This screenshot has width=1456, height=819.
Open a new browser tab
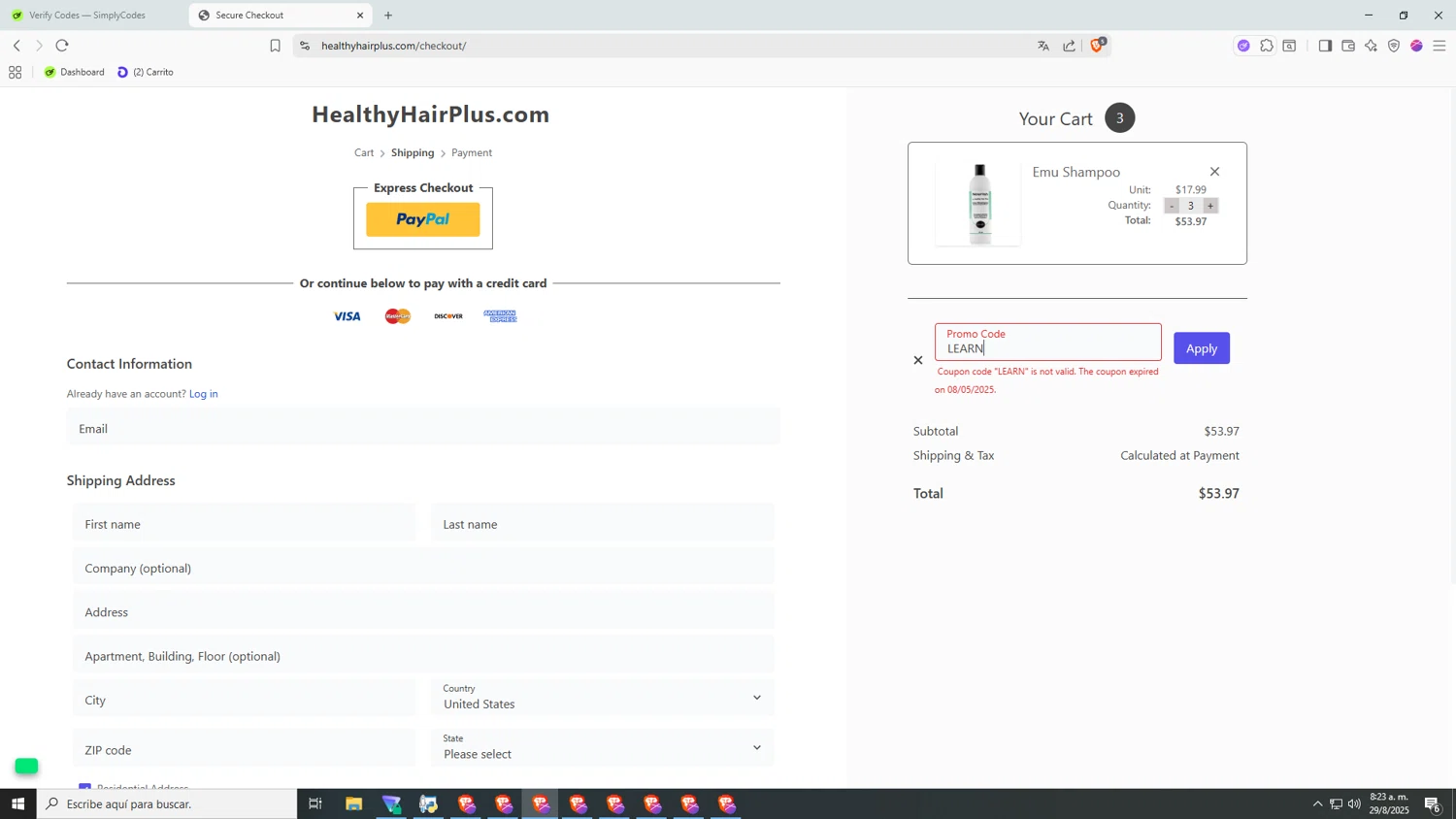(388, 16)
